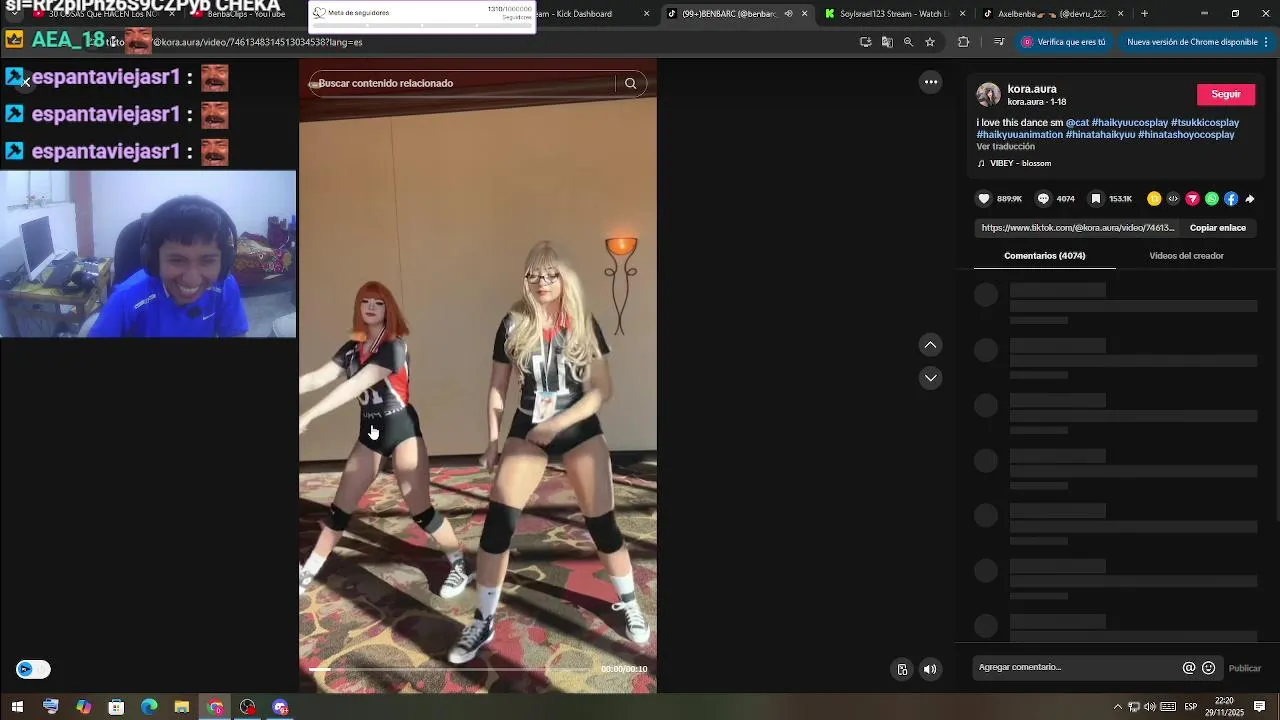The image size is (1280, 720).
Task: Open Microsoft Edge from the taskbar
Action: (149, 707)
